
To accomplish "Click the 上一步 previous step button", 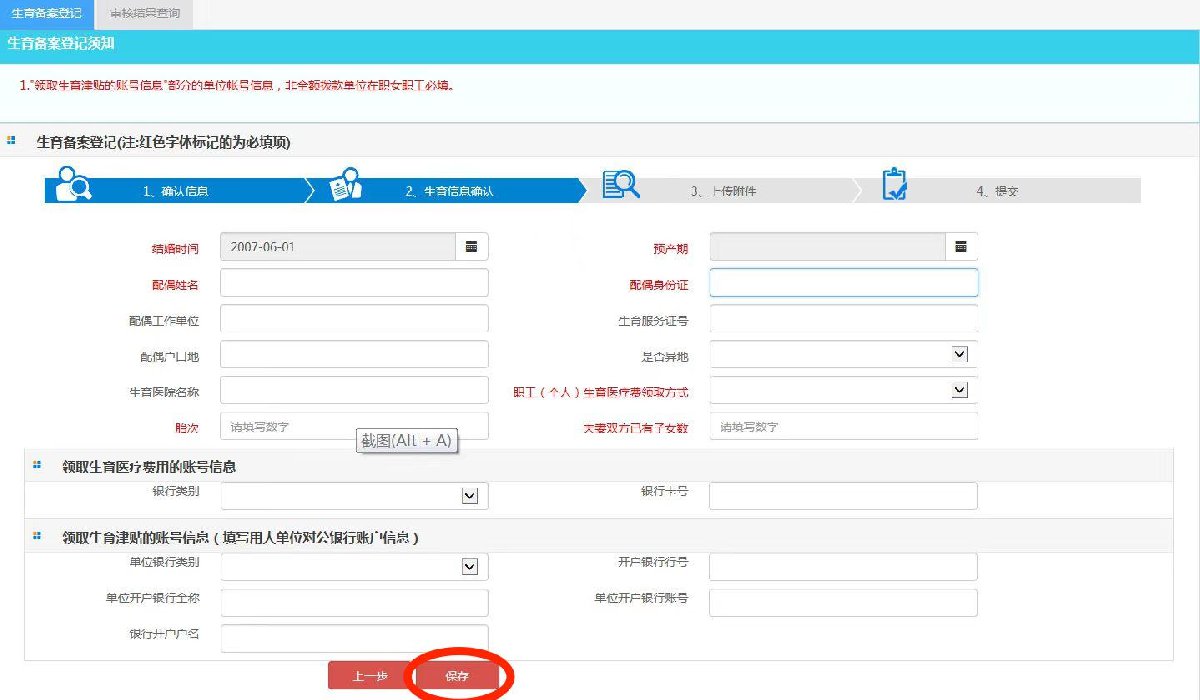I will [369, 676].
